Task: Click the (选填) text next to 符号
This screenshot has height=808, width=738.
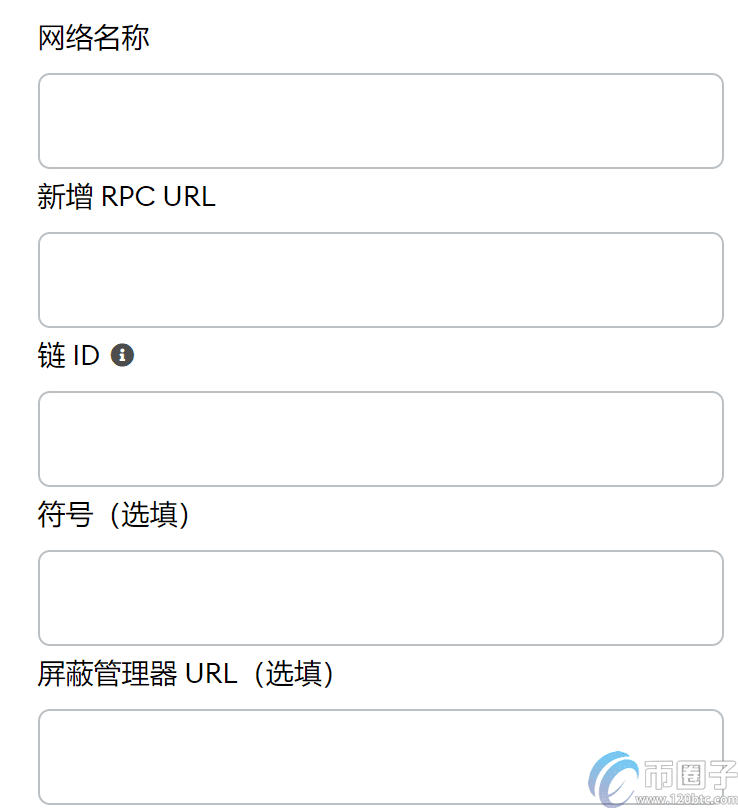Action: point(149,515)
